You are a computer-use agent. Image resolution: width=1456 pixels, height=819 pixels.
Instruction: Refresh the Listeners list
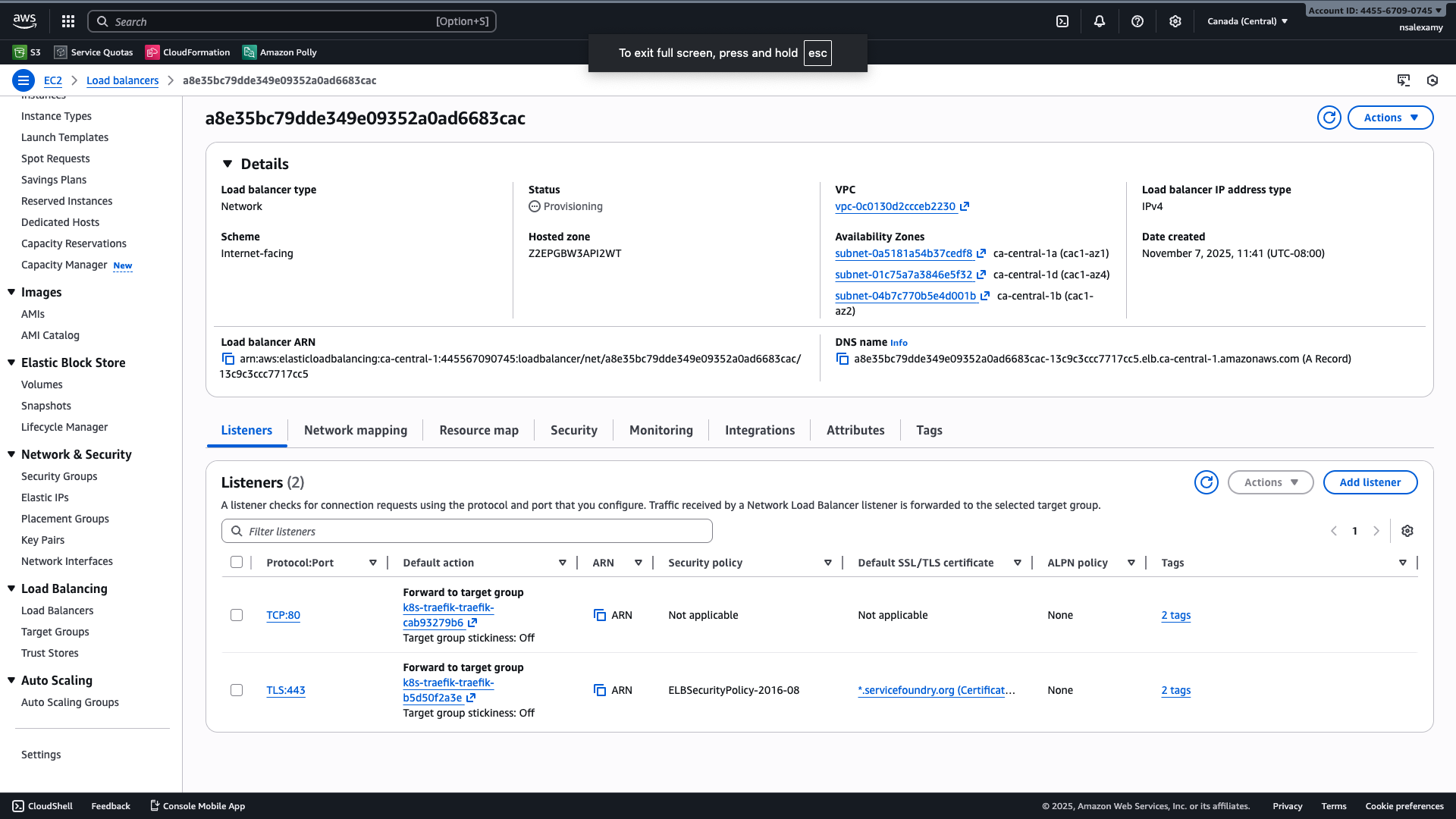pos(1206,482)
